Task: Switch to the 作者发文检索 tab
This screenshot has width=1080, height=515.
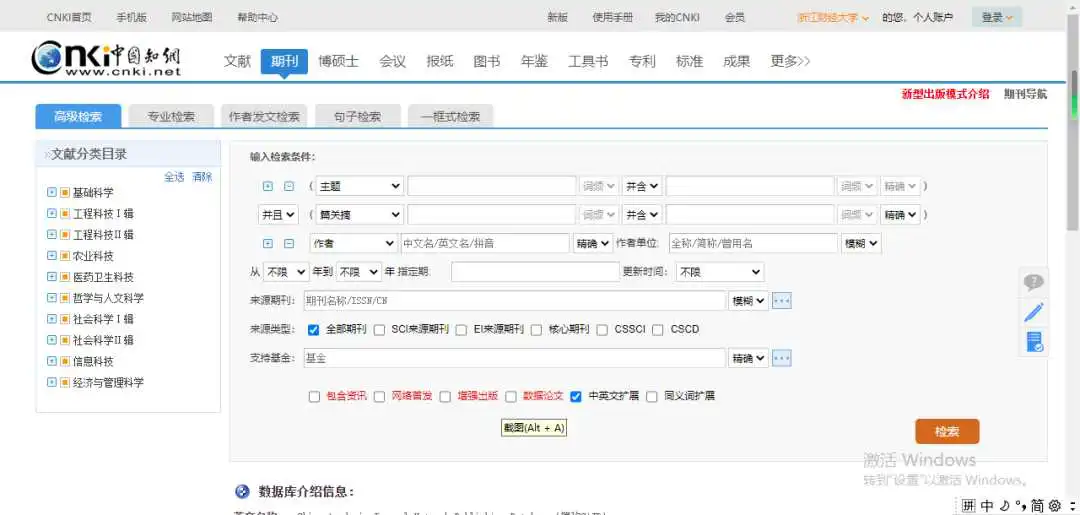Action: 264,116
